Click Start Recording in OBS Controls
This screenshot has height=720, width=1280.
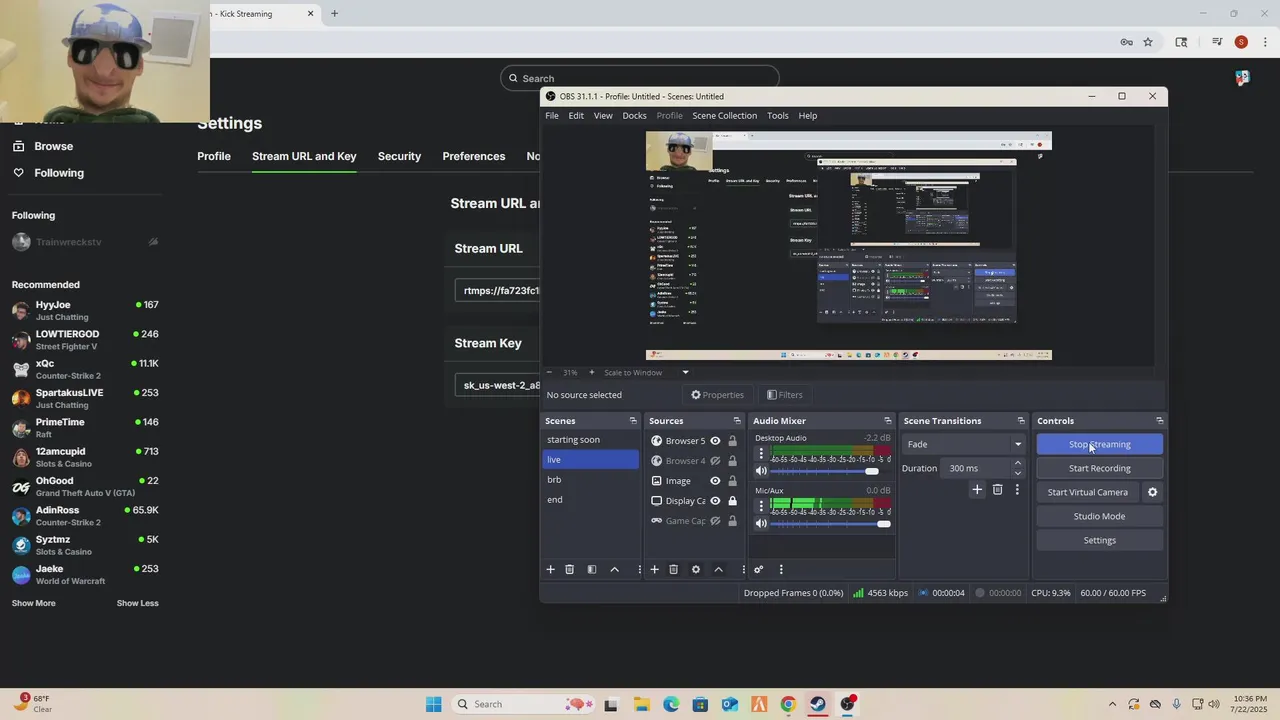(x=1099, y=468)
